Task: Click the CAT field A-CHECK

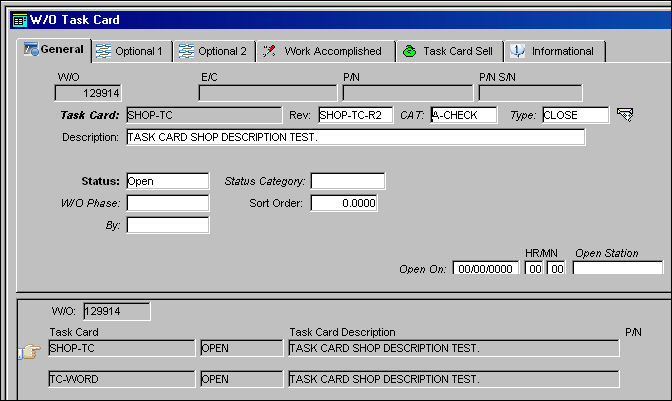Action: coord(464,115)
